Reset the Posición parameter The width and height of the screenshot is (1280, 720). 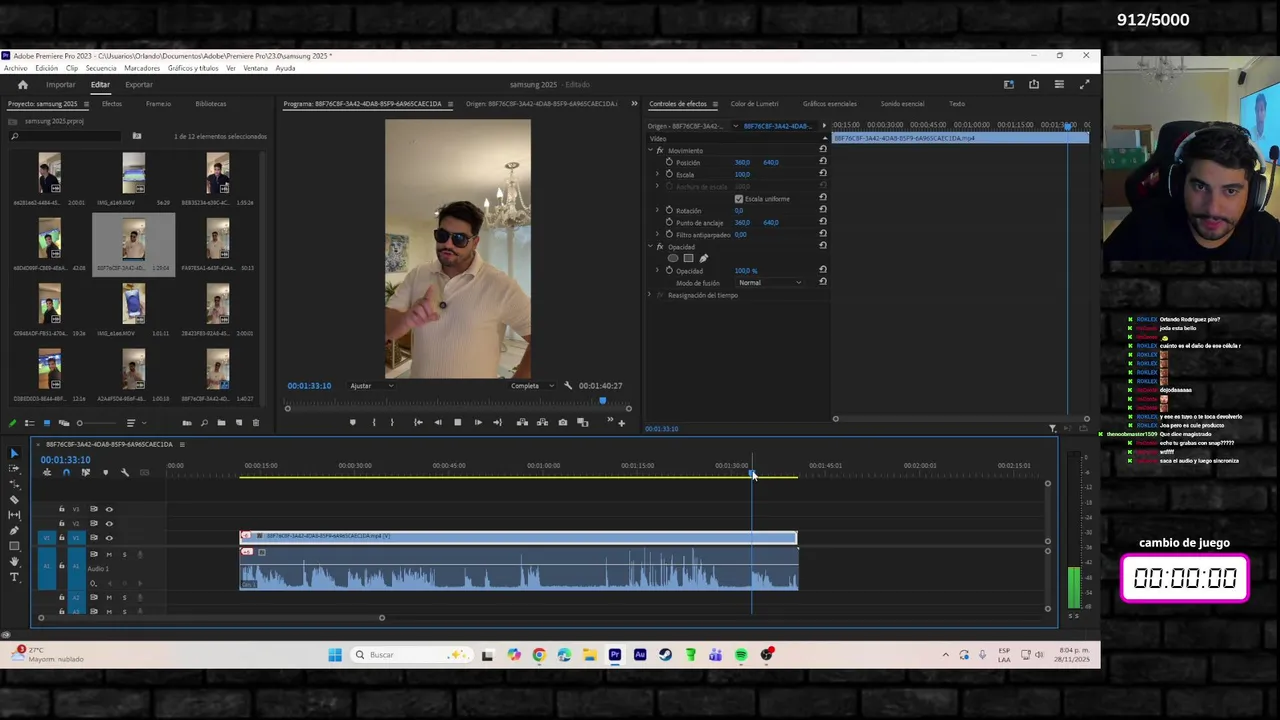[823, 161]
